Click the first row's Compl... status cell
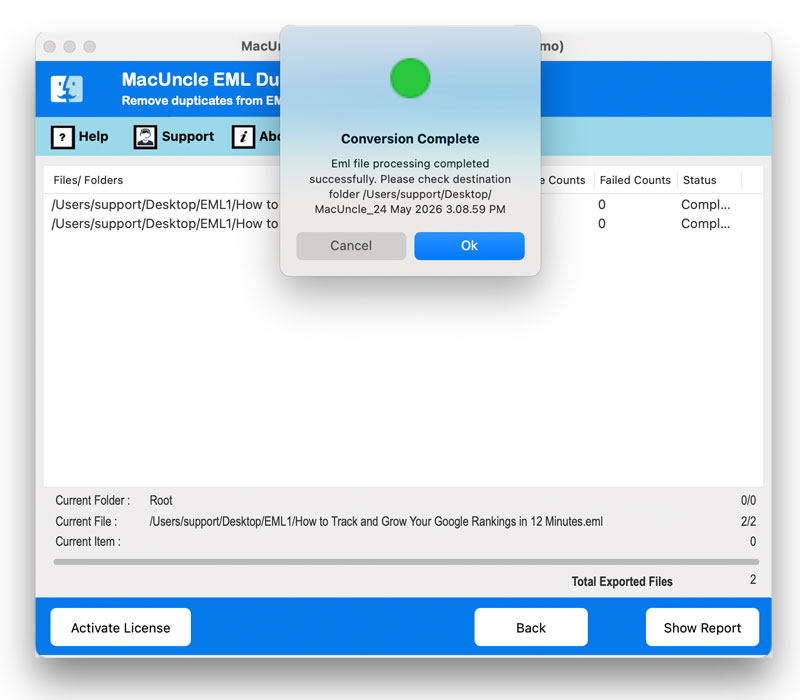This screenshot has width=800, height=700. [706, 205]
